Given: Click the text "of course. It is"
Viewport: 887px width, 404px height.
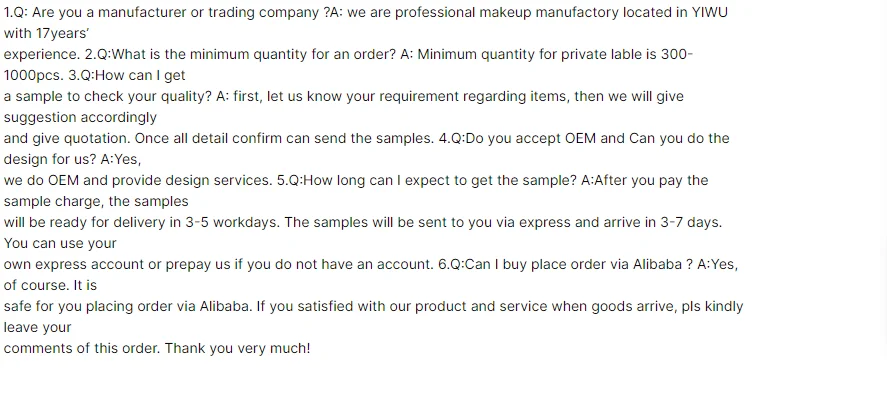Looking at the screenshot, I should click(50, 286).
